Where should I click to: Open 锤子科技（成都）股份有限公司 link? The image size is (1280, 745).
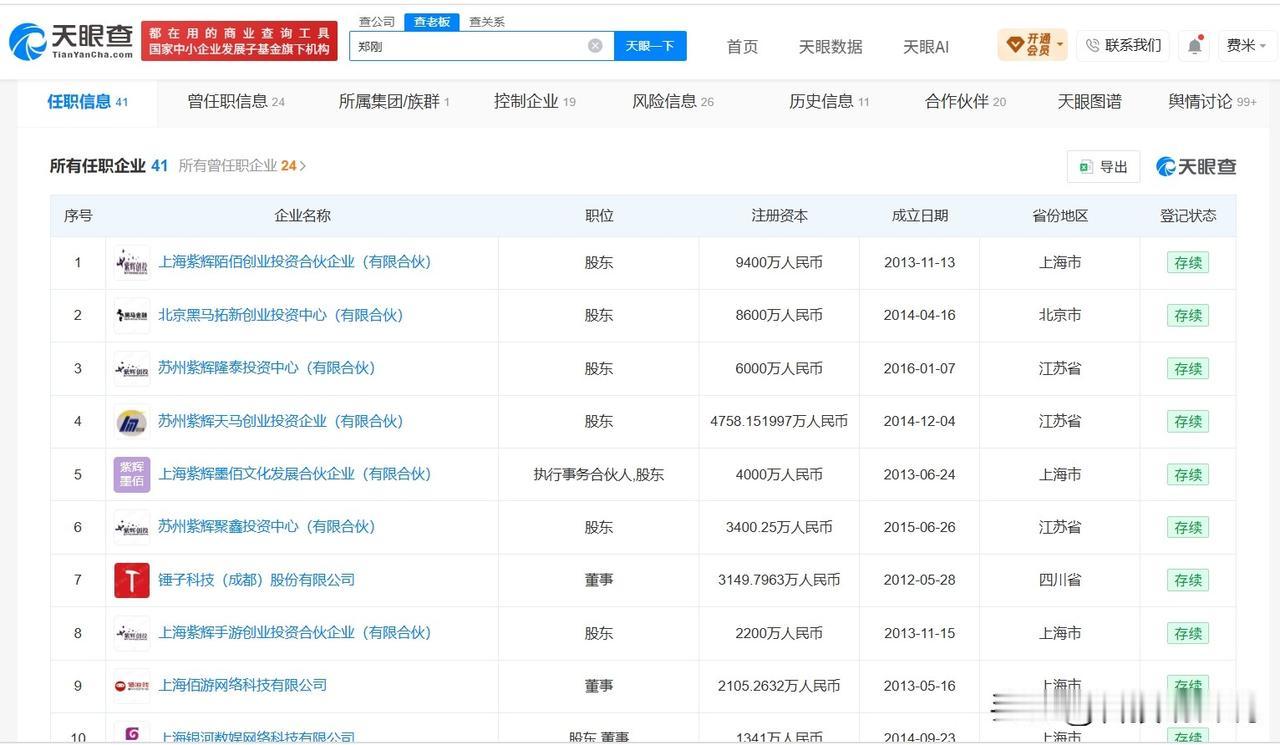(256, 579)
